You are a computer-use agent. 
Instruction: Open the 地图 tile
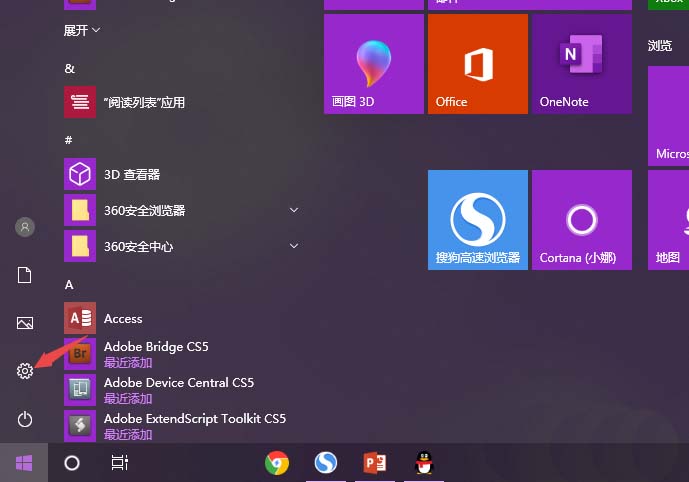click(668, 220)
